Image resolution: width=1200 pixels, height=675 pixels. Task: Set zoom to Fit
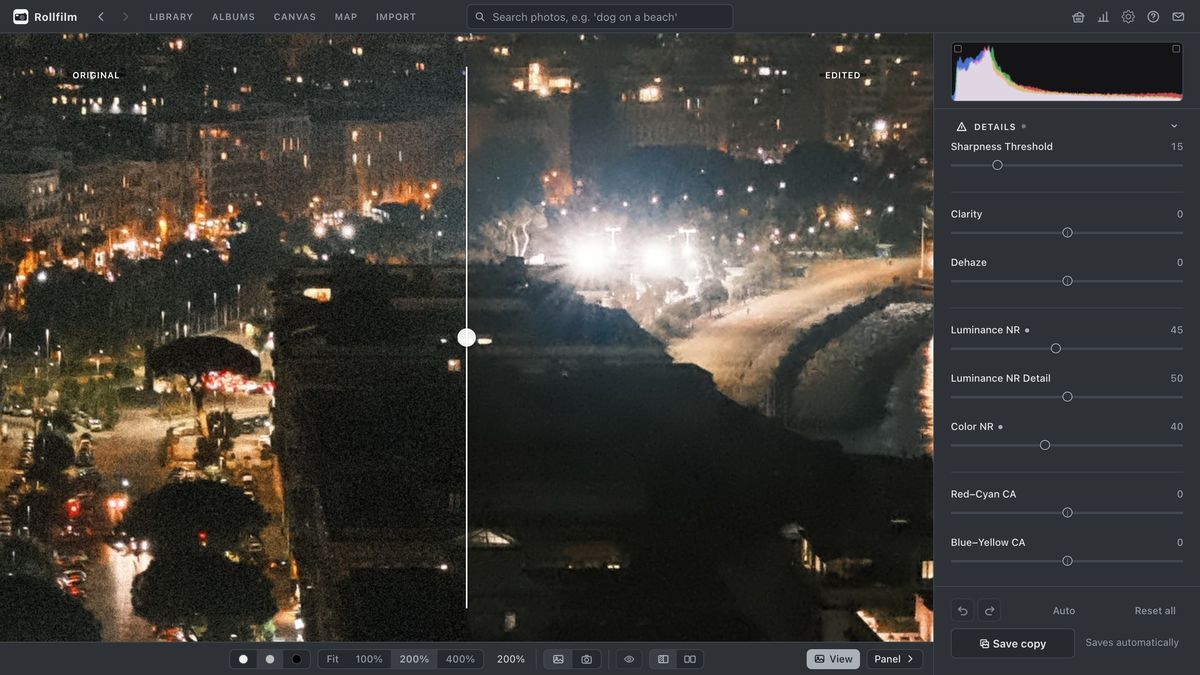(333, 659)
